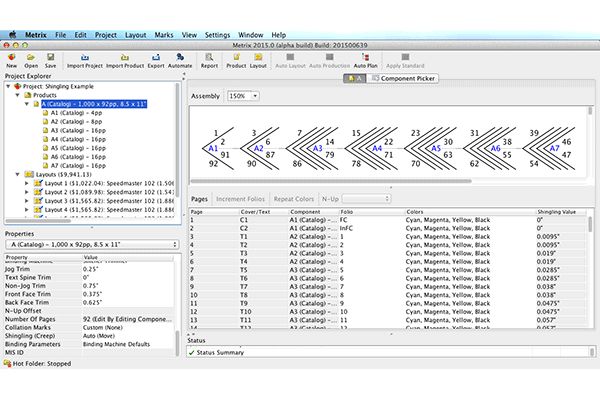
Task: Open the Settings menu
Action: tap(217, 35)
